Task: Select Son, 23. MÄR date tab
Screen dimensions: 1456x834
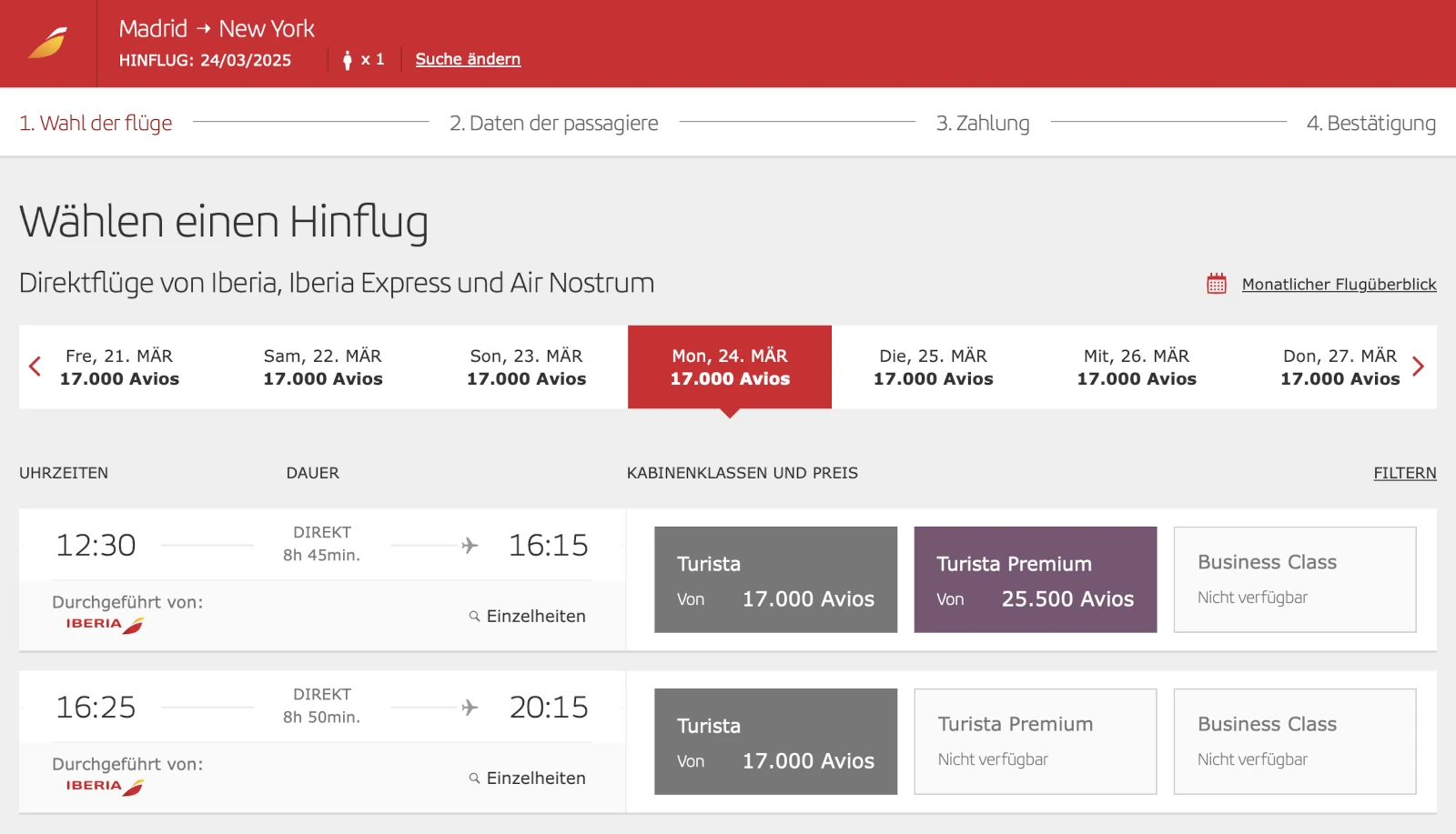Action: [526, 367]
